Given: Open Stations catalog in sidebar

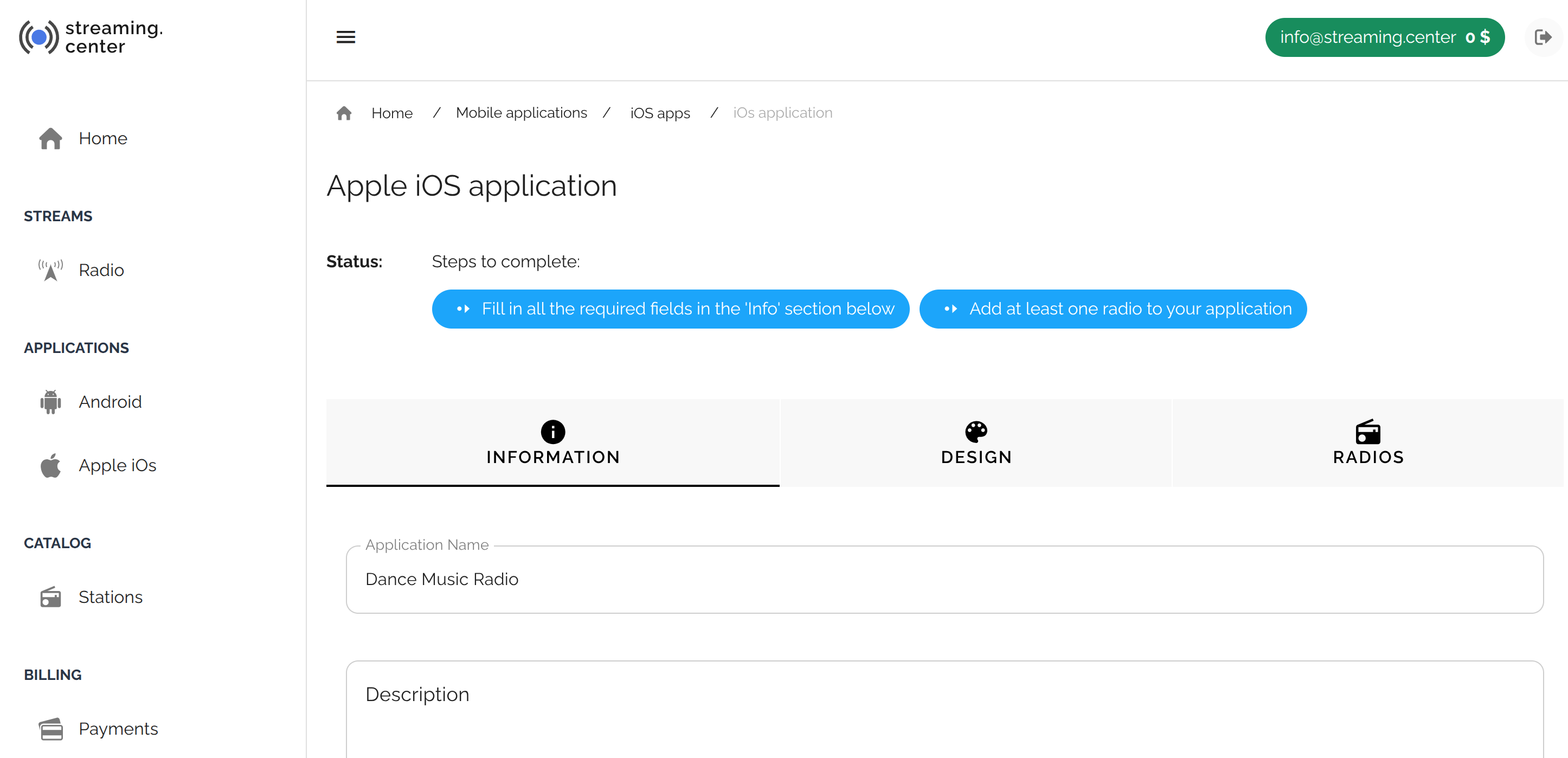Looking at the screenshot, I should click(x=110, y=596).
